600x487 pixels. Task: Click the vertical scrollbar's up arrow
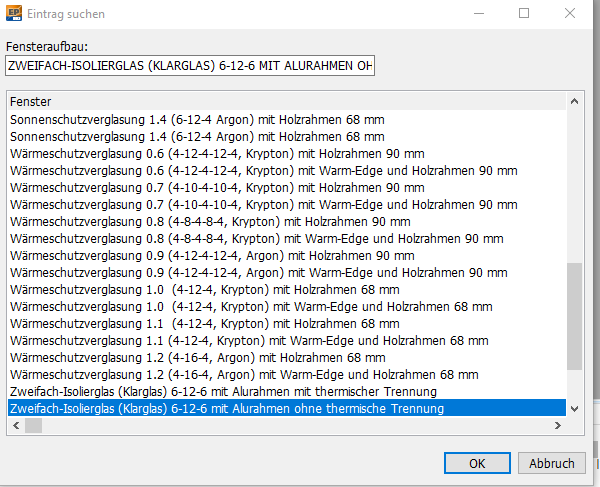[574, 101]
